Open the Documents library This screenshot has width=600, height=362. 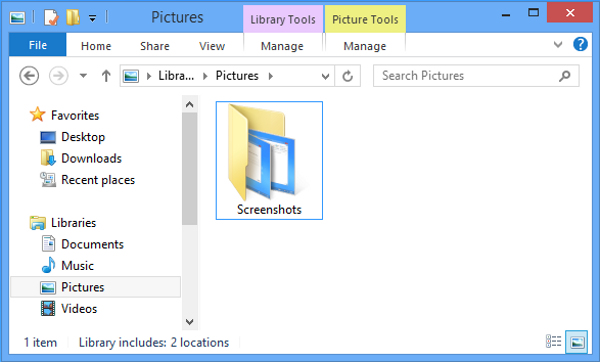click(92, 244)
